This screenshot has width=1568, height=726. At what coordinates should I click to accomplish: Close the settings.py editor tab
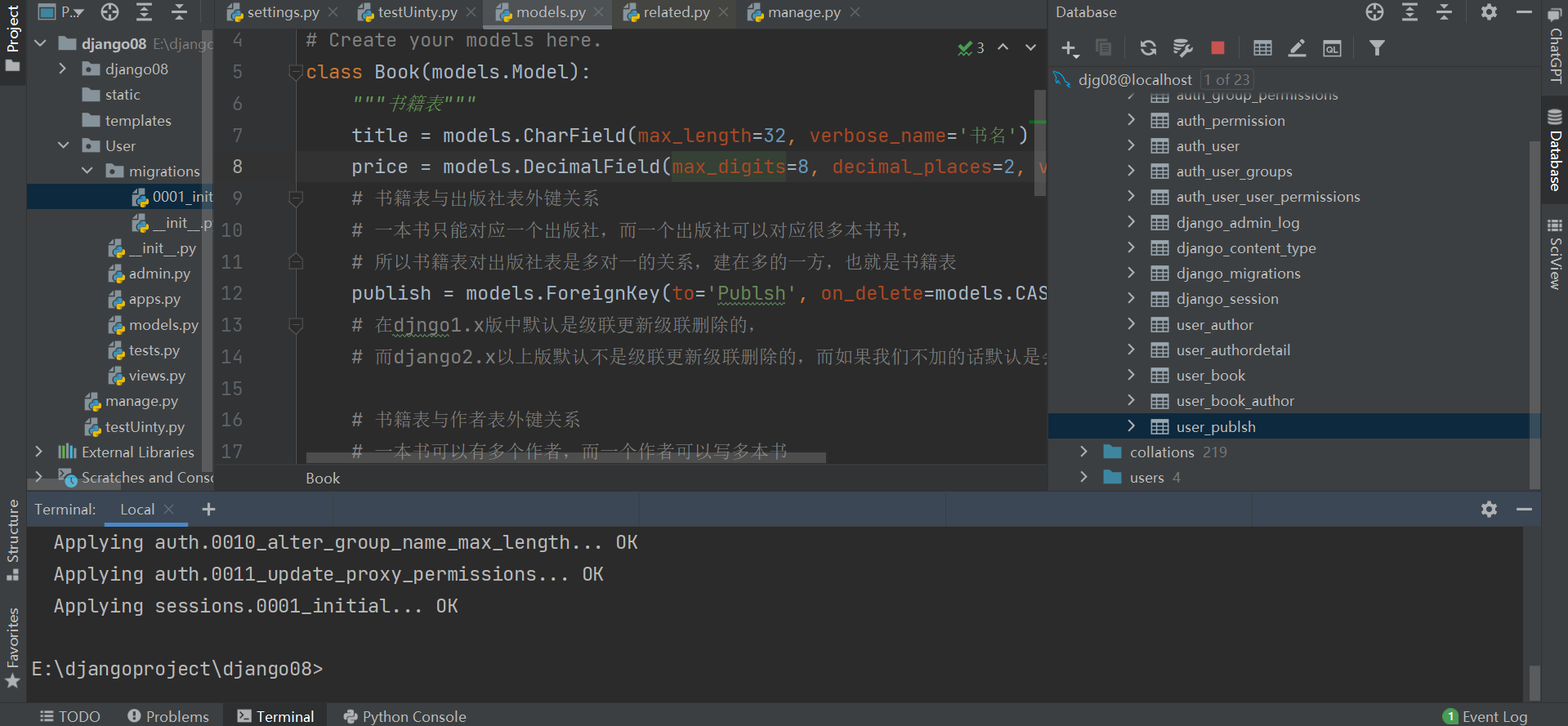tap(333, 12)
